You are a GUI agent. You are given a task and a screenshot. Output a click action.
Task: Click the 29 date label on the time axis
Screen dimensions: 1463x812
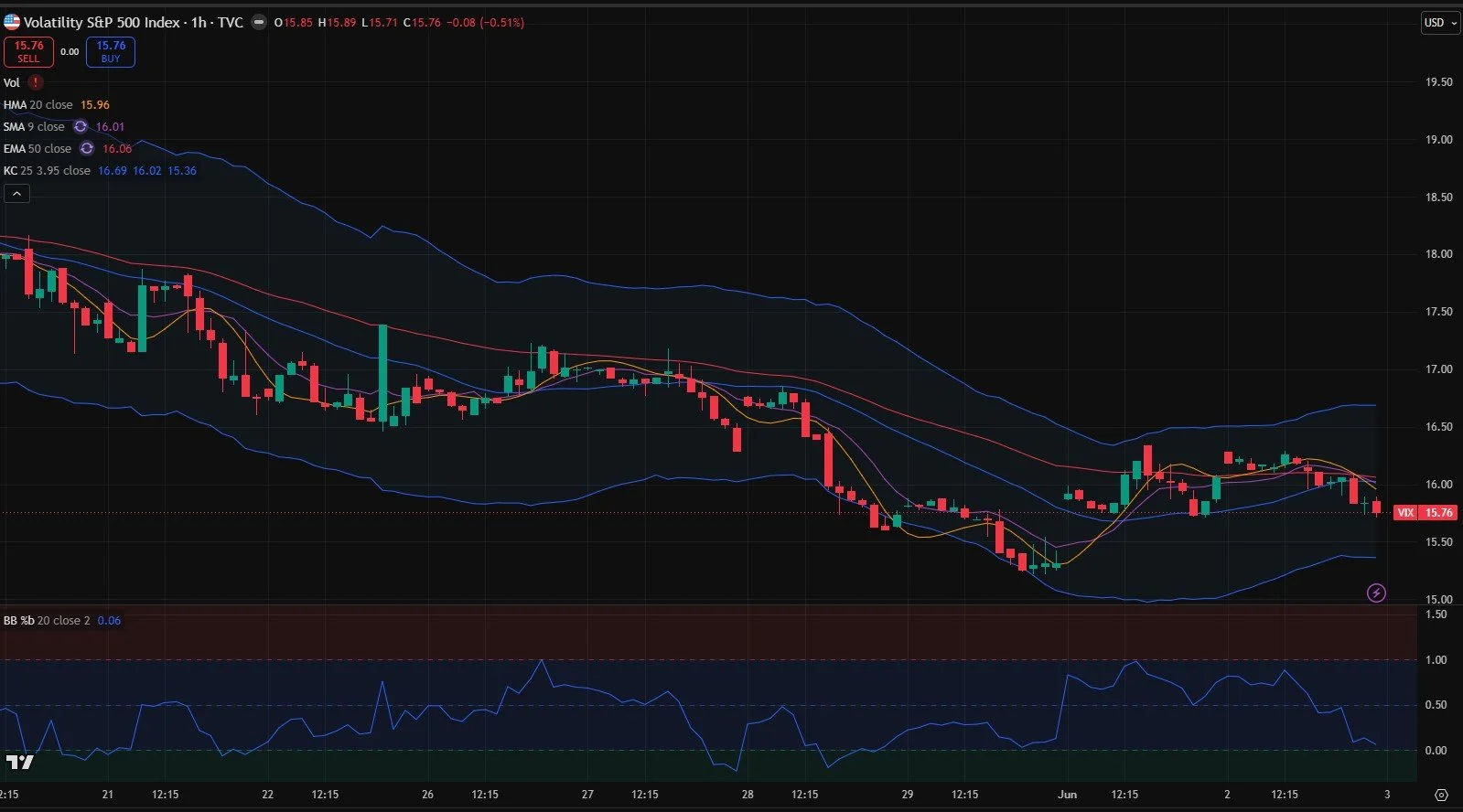tap(908, 795)
